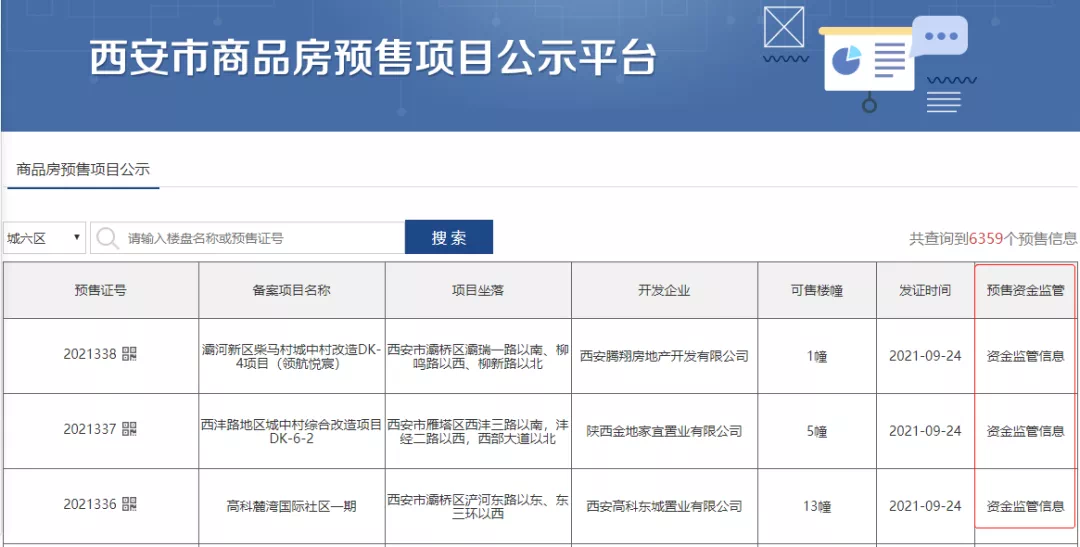Open the 城六区 district dropdown
The width and height of the screenshot is (1080, 547).
[x=45, y=238]
